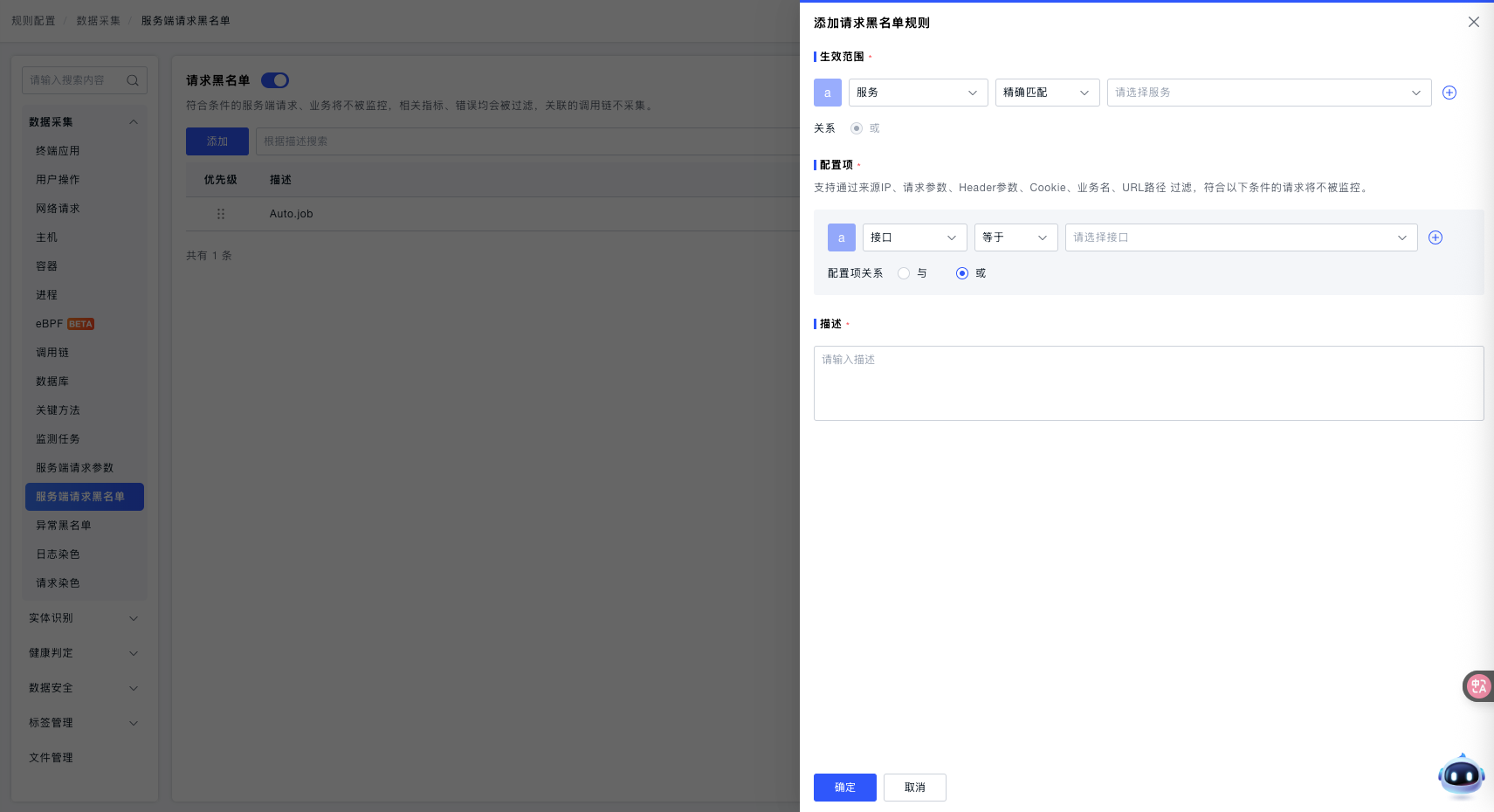Open the robot assistant chat icon
Image resolution: width=1494 pixels, height=812 pixels.
(x=1461, y=775)
